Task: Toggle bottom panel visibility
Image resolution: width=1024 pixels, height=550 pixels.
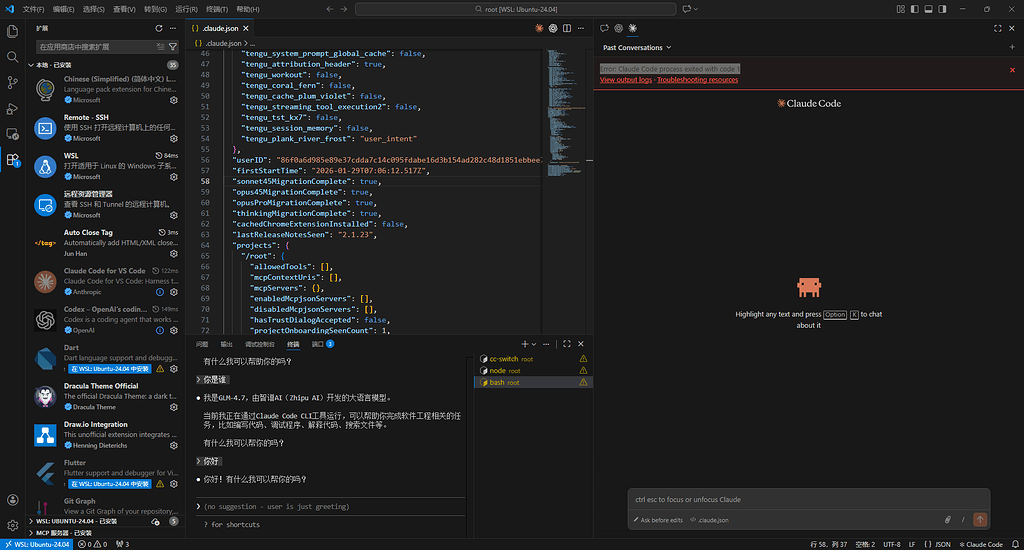Action: point(928,9)
